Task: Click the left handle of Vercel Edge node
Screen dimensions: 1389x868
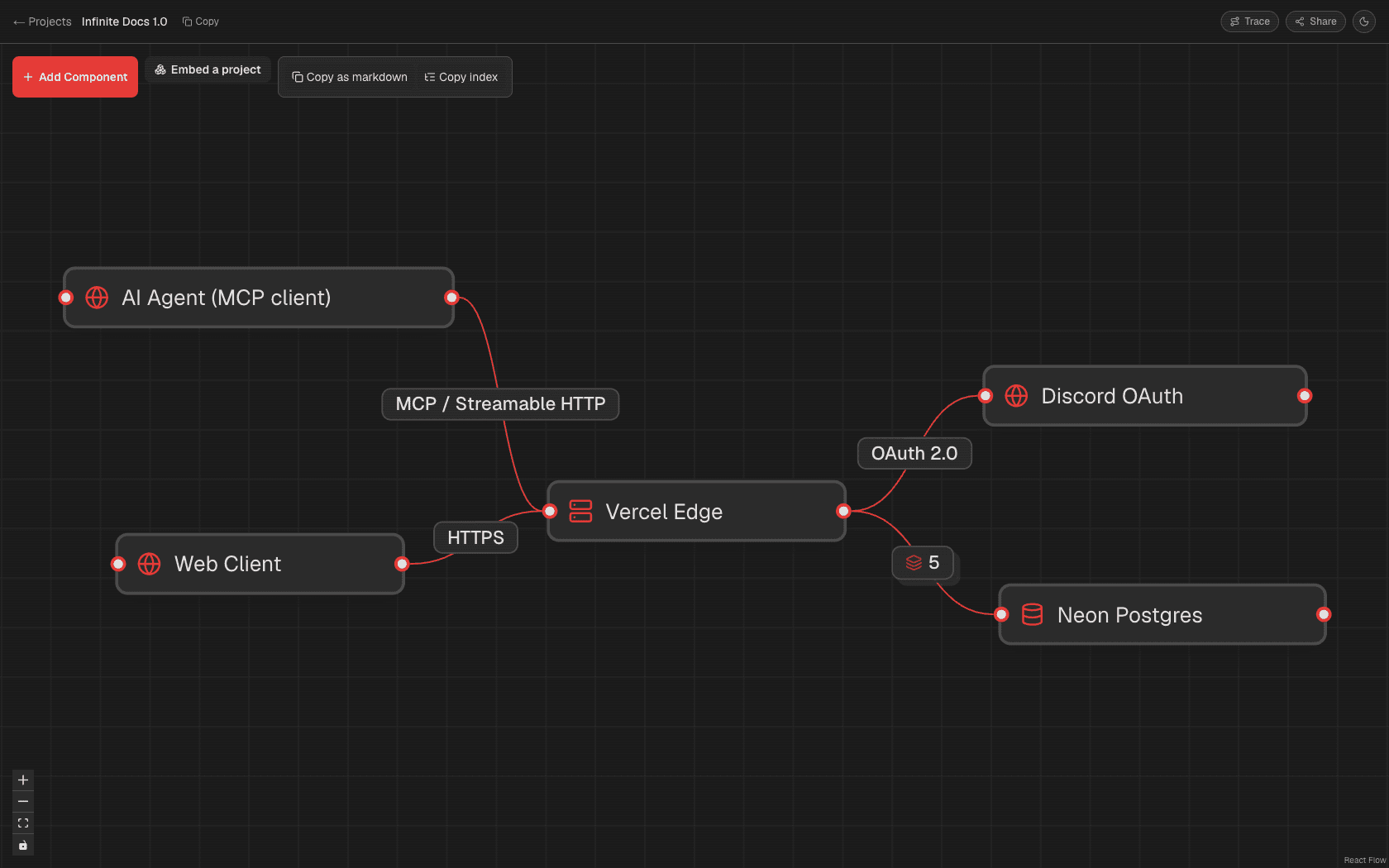Action: click(550, 511)
